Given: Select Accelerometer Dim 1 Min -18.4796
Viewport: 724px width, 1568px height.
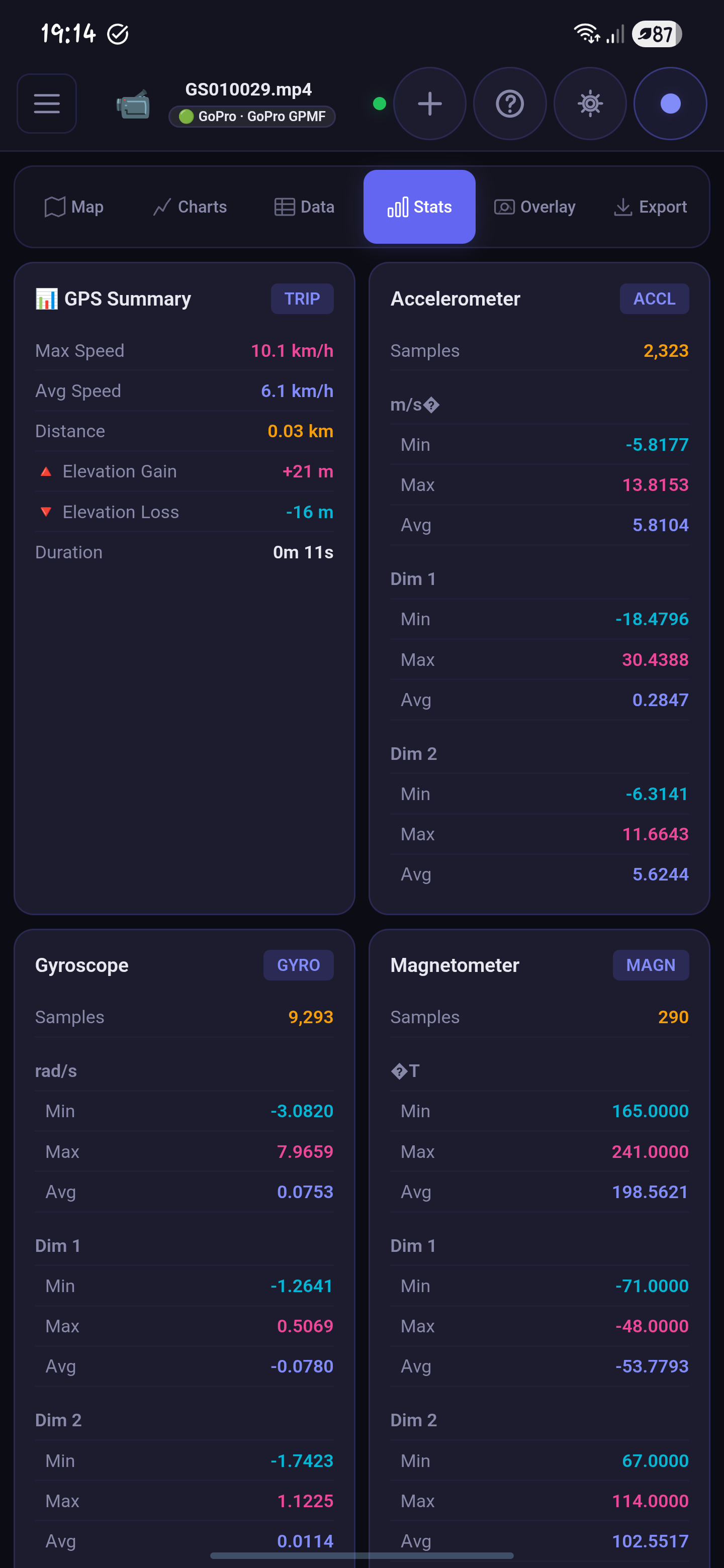Looking at the screenshot, I should (652, 619).
